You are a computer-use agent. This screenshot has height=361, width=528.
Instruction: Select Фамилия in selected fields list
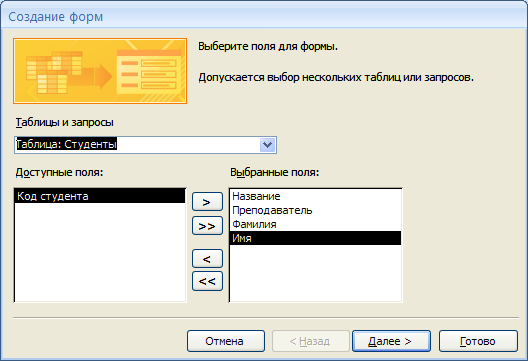[315, 224]
